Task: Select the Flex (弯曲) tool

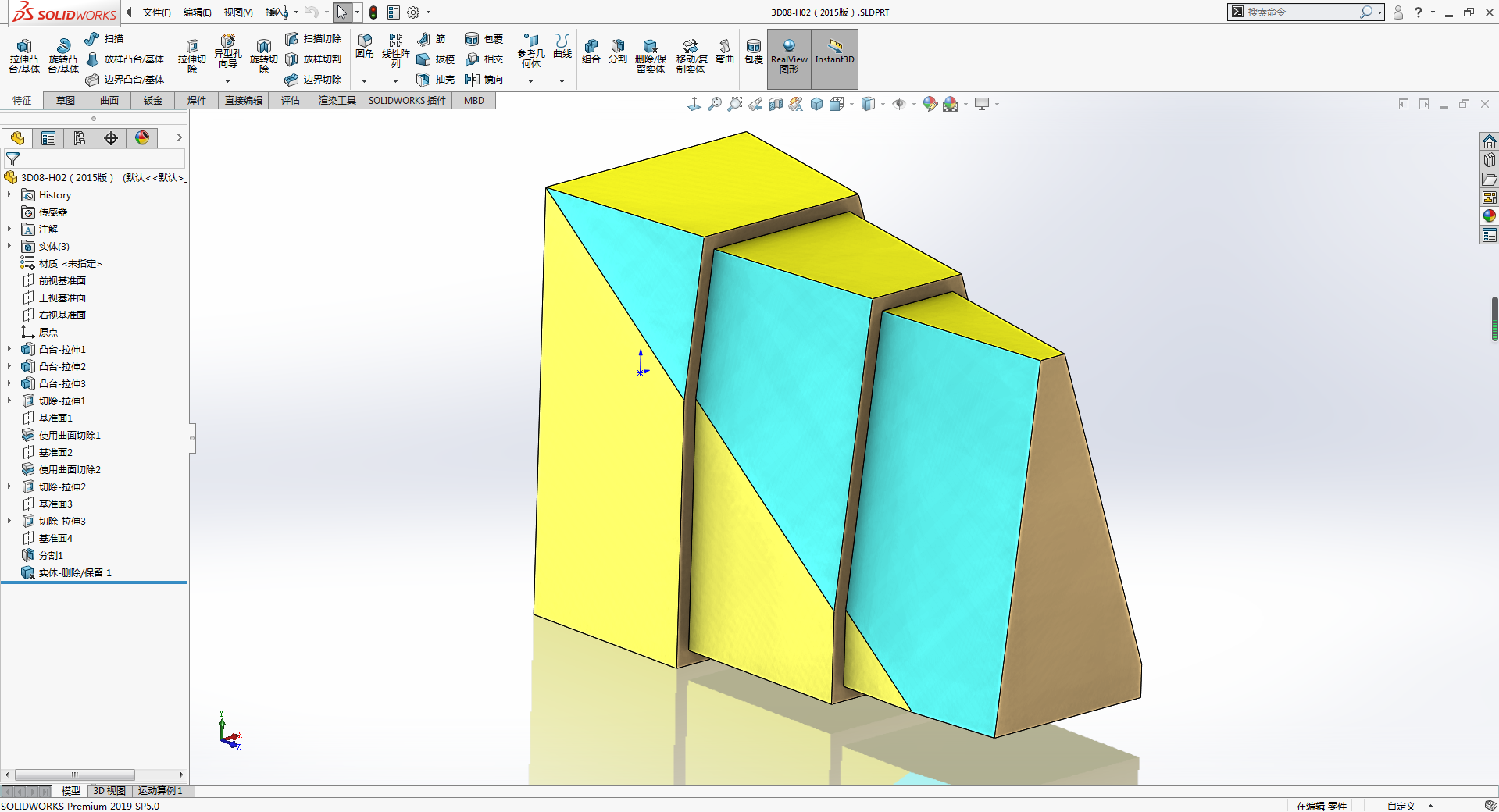Action: [725, 51]
